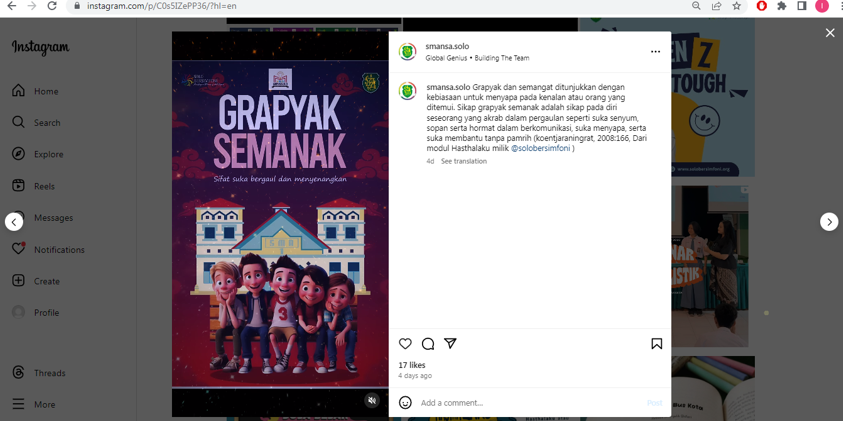The height and width of the screenshot is (421, 843).
Task: Click the @solobersimfoni mention link
Action: coord(540,148)
